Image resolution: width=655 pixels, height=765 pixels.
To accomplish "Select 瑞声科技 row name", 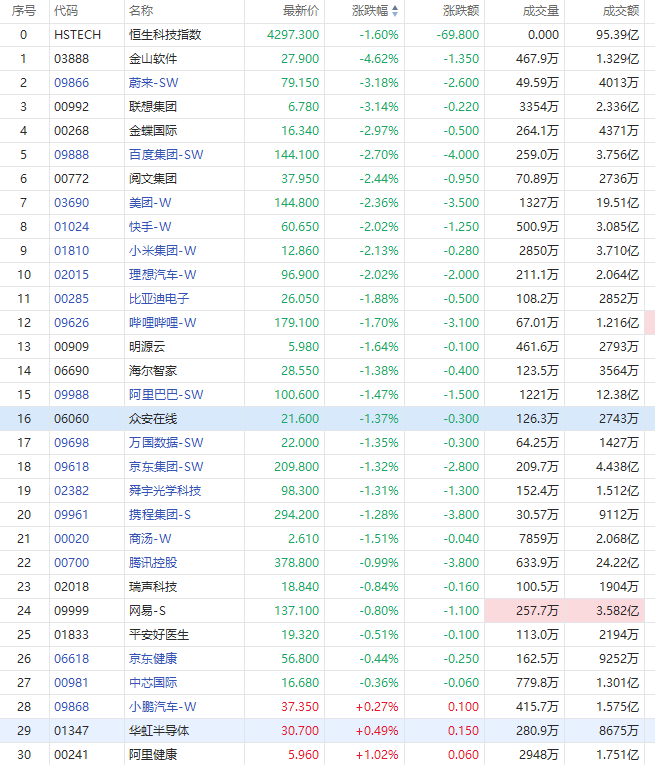I will coord(153,586).
